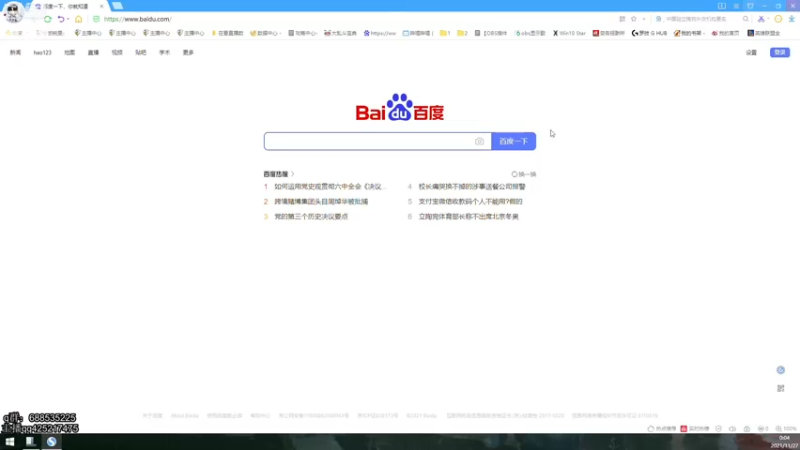Open hot search item number 3
800x450 pixels.
pos(311,216)
